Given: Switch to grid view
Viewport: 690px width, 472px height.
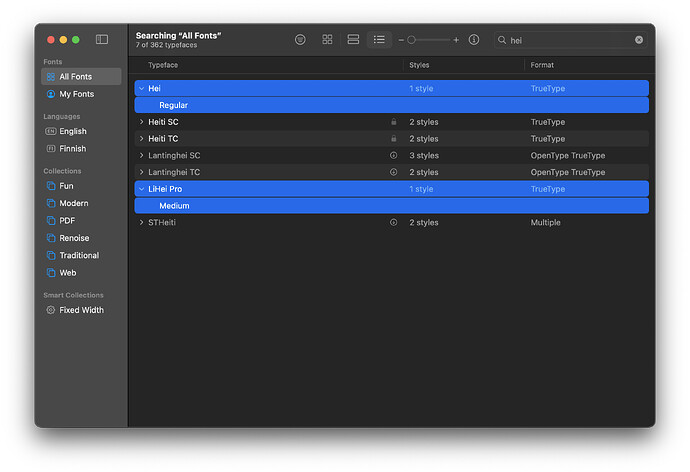Looking at the screenshot, I should (x=327, y=40).
